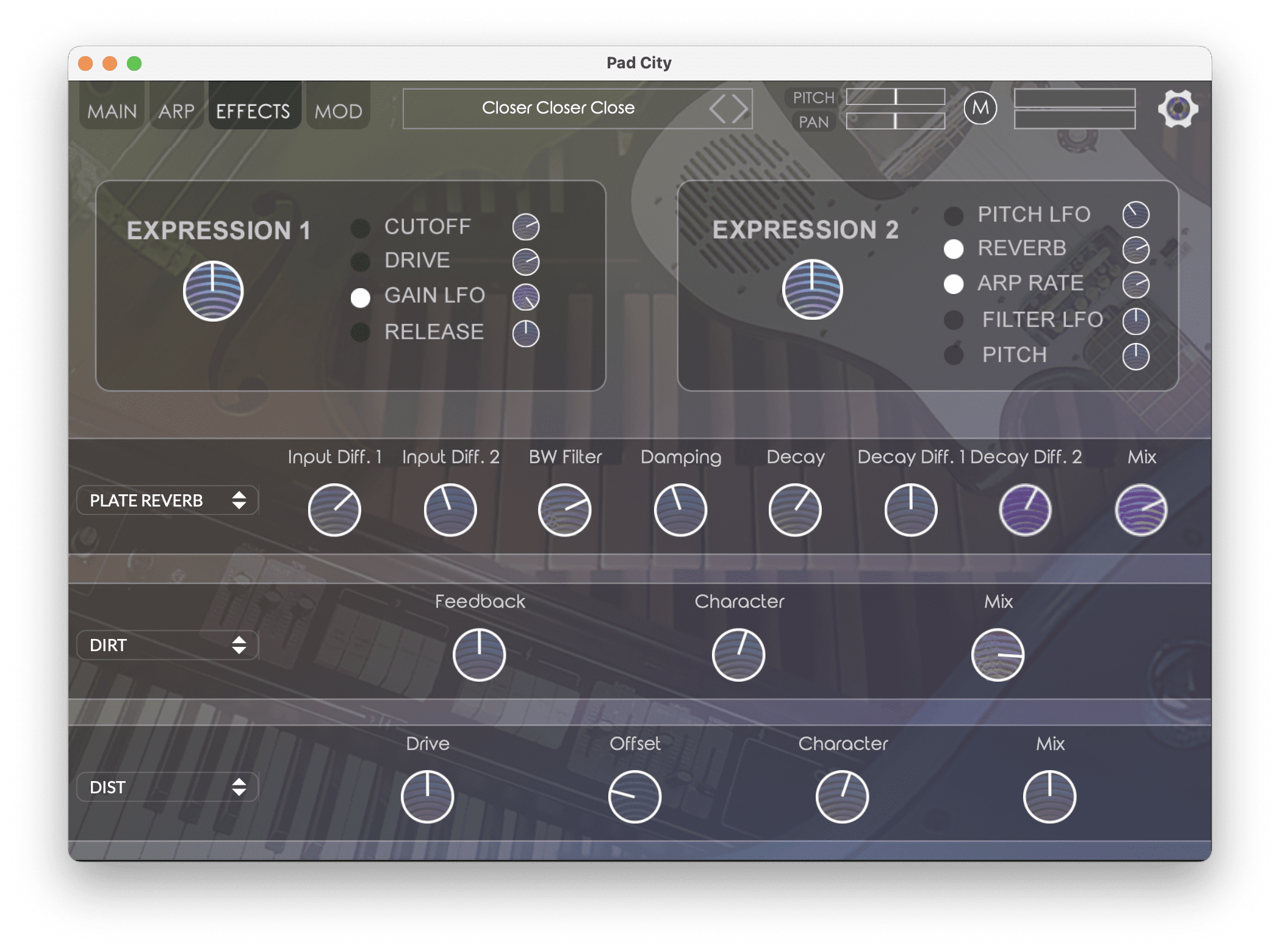Viewport: 1280px width, 952px height.
Task: Open the DIST effect dropdown
Action: point(167,787)
